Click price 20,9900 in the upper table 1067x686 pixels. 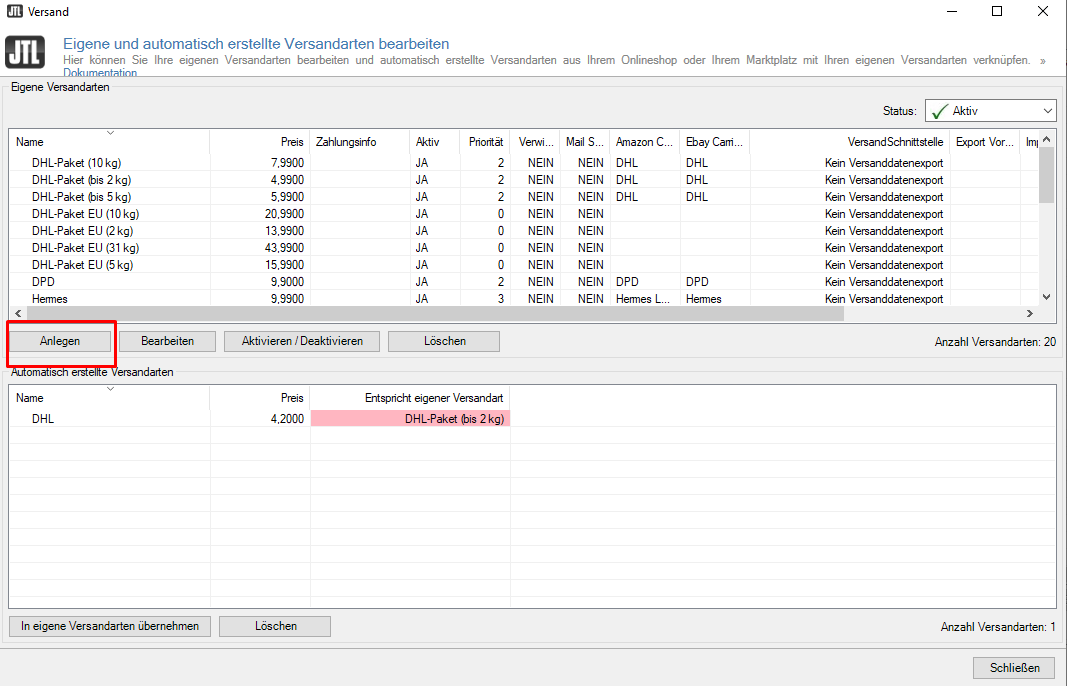[284, 214]
